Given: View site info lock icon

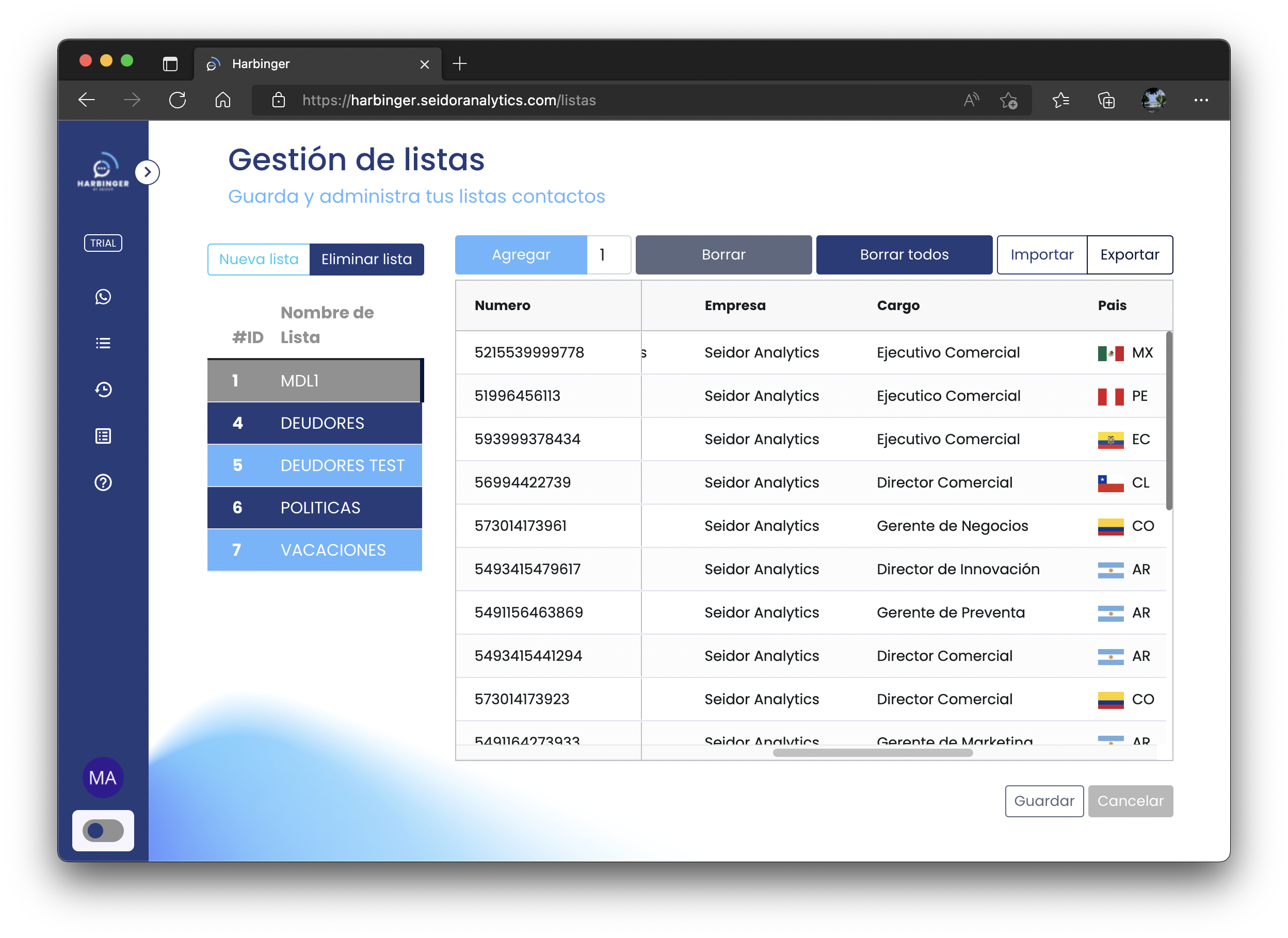Looking at the screenshot, I should [x=278, y=100].
